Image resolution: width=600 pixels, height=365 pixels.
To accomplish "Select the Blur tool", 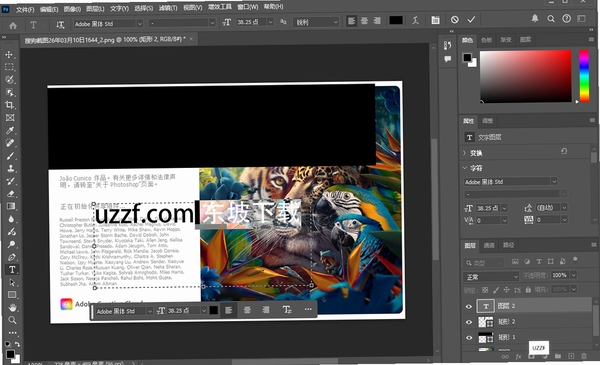I will pyautogui.click(x=11, y=219).
